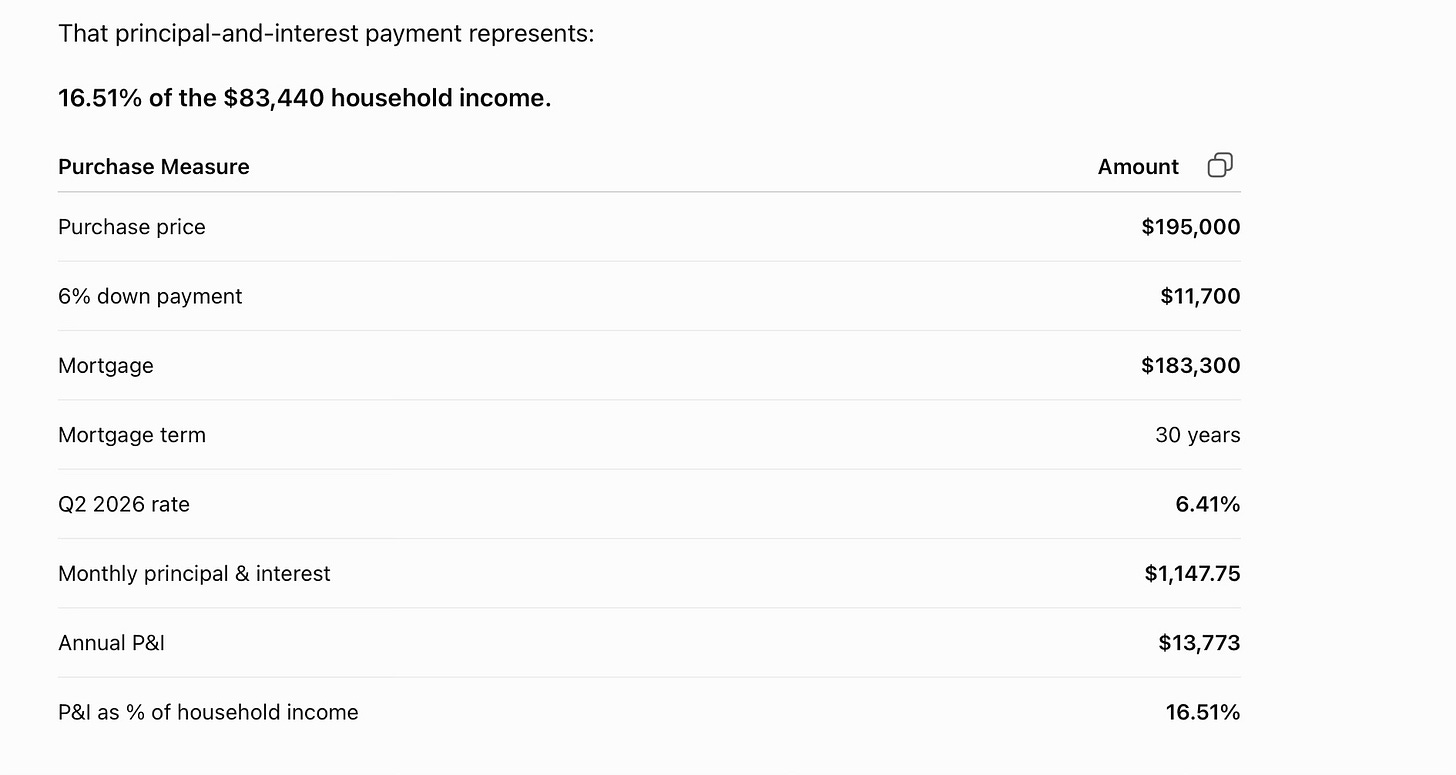Select the Purchase Measure column header
This screenshot has width=1456, height=775.
click(154, 167)
